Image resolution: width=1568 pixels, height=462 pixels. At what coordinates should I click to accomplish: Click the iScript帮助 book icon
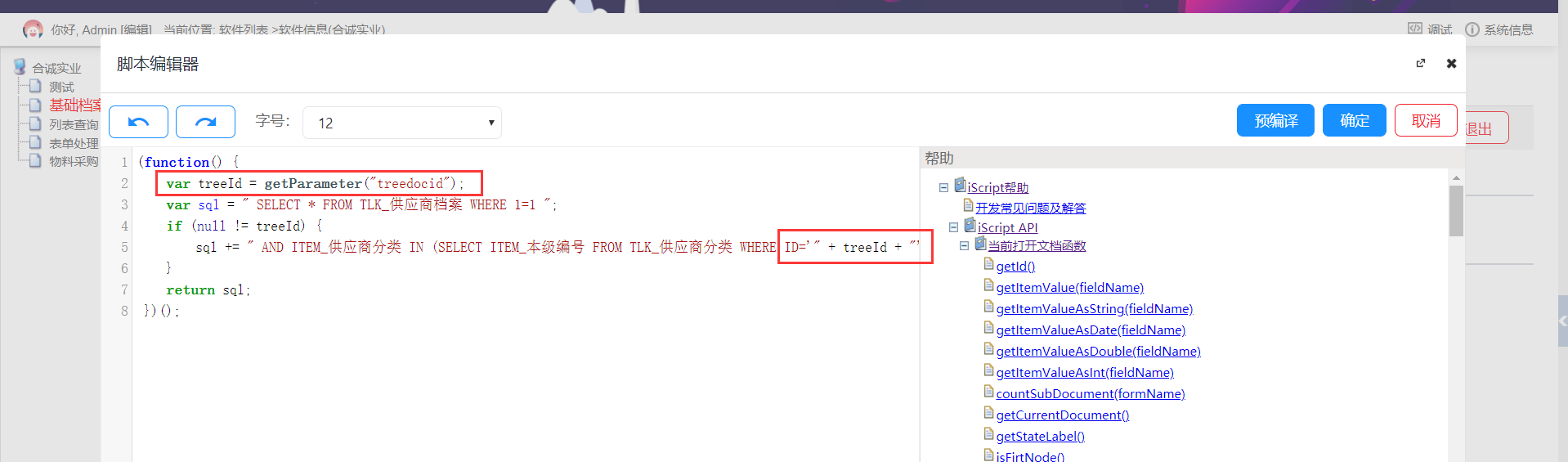pyautogui.click(x=960, y=186)
